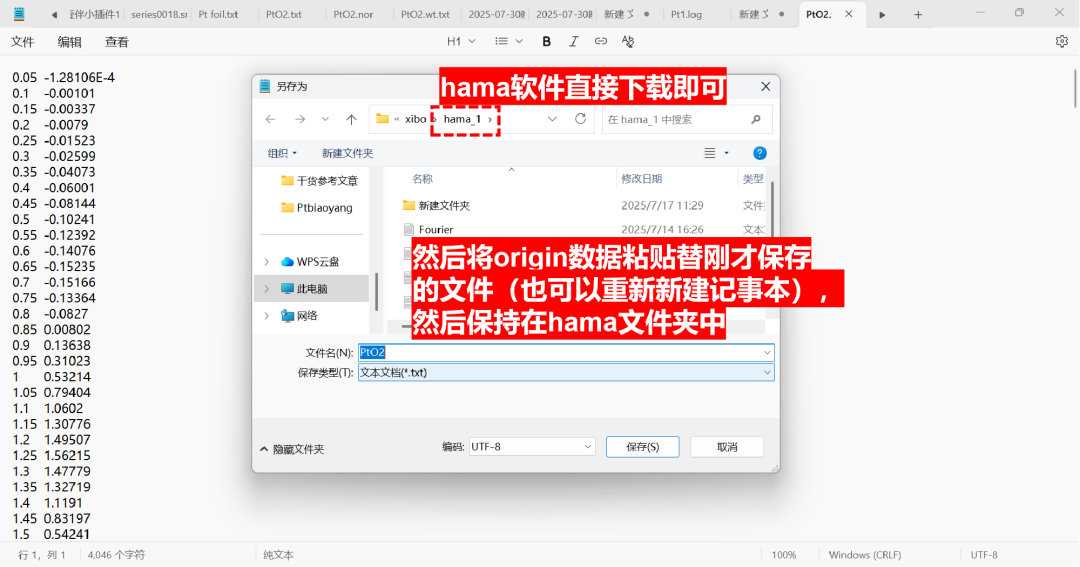Expand the address bar path dropdown
The height and width of the screenshot is (567, 1080).
pos(552,119)
